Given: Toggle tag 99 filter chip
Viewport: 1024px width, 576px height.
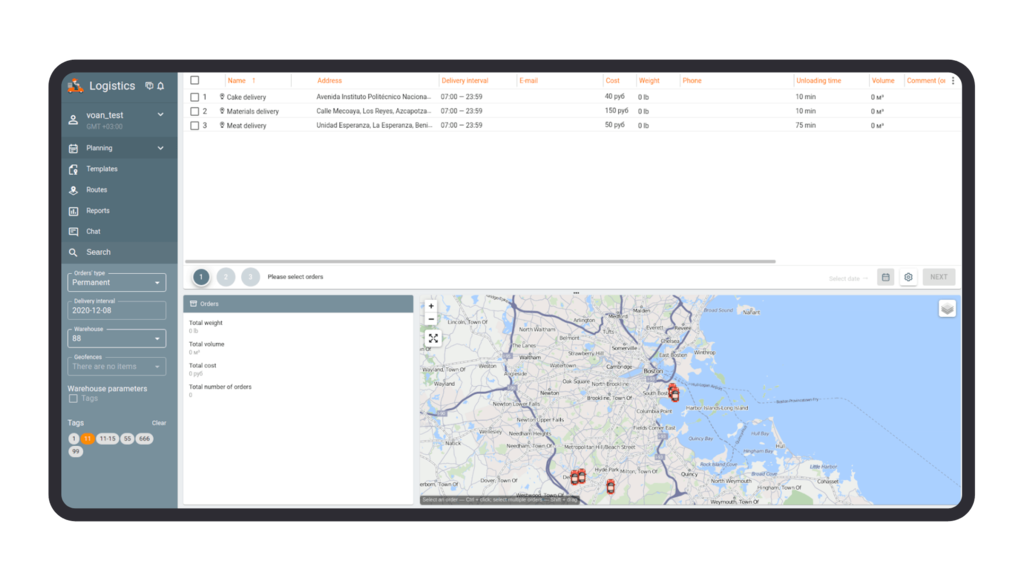Looking at the screenshot, I should pos(76,451).
